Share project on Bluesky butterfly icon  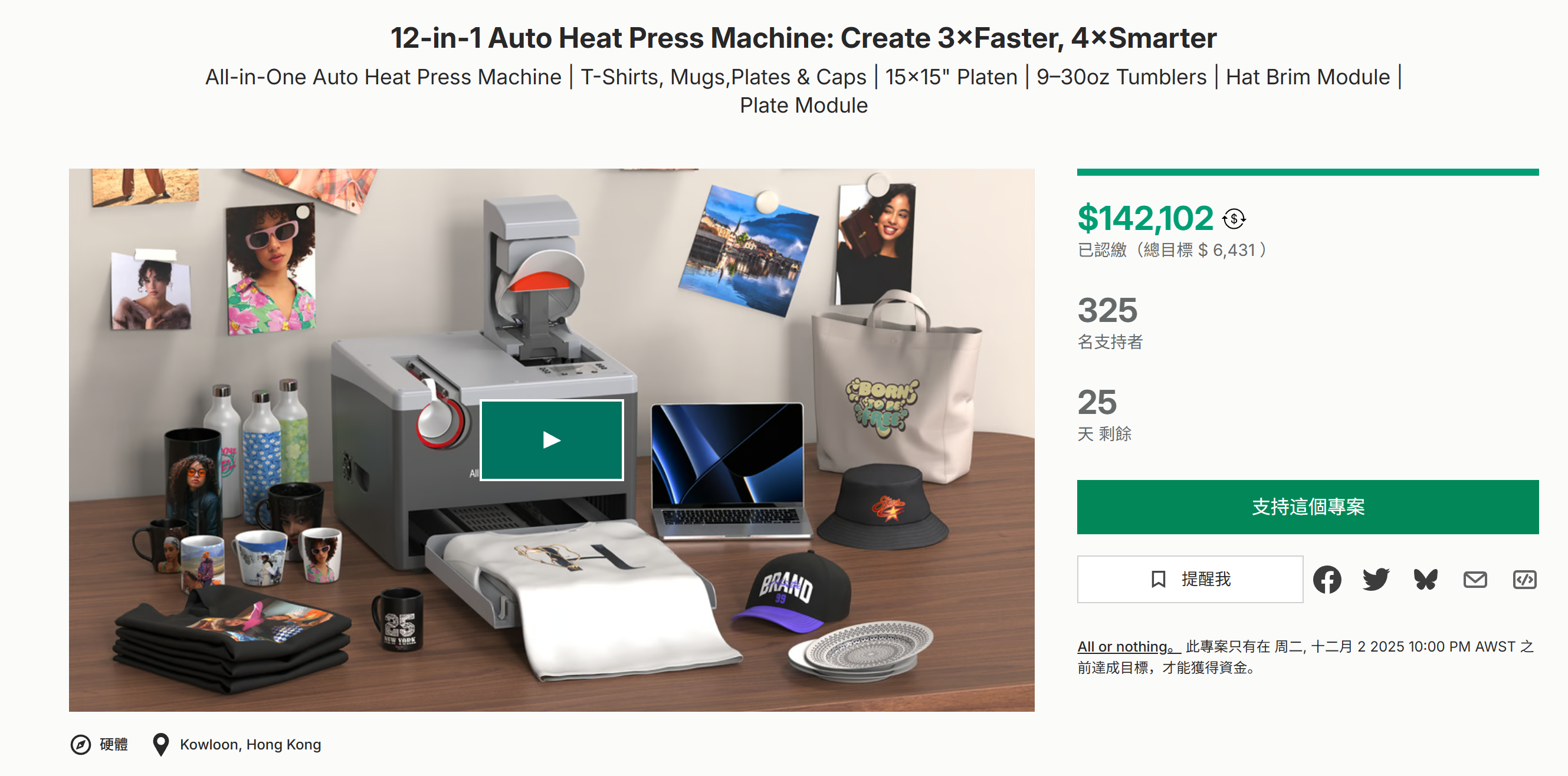click(1426, 580)
